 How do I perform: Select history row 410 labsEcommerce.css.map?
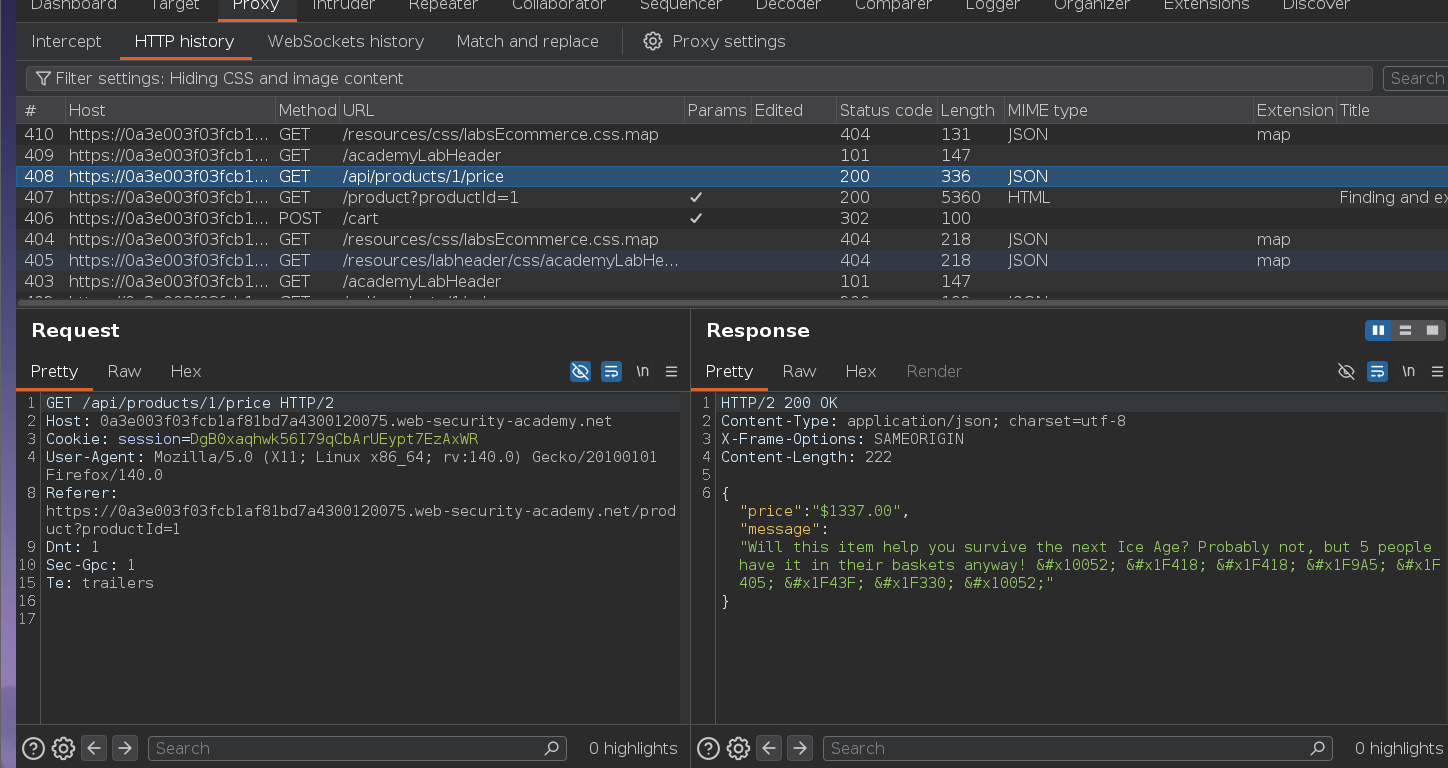[732, 134]
